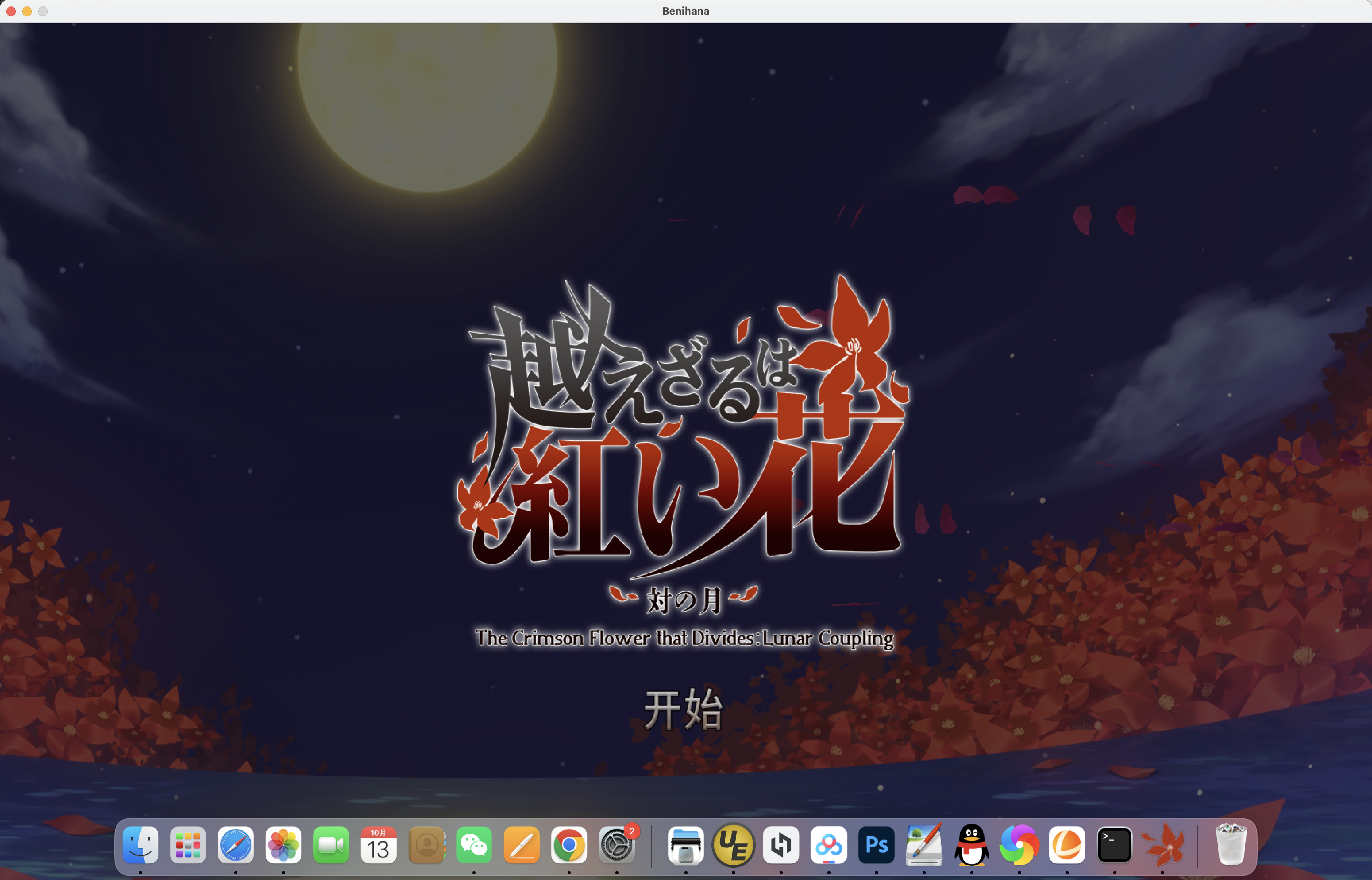Open the paintbrush disk image app icon

924,845
